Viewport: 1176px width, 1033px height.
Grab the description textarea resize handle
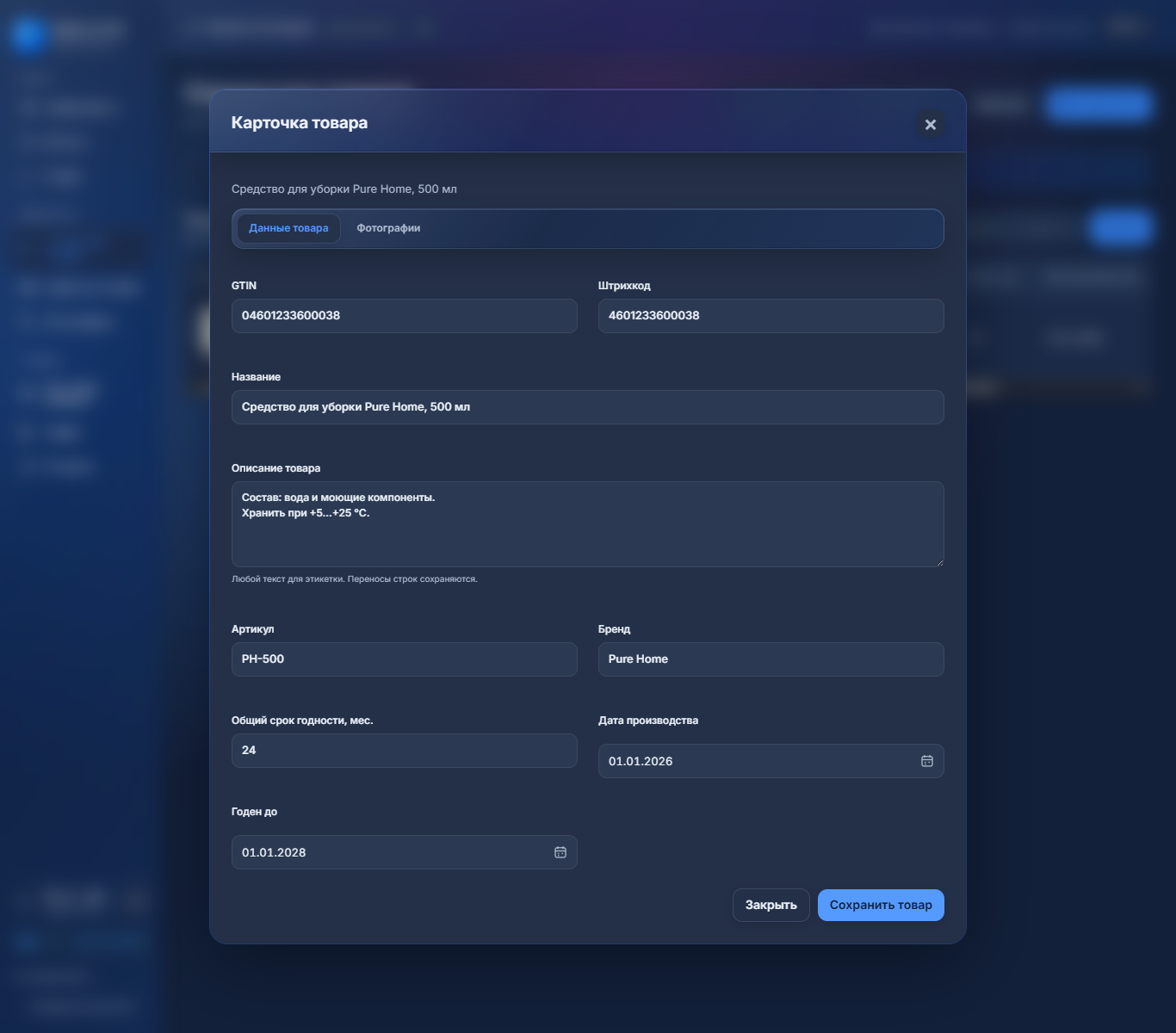(938, 561)
